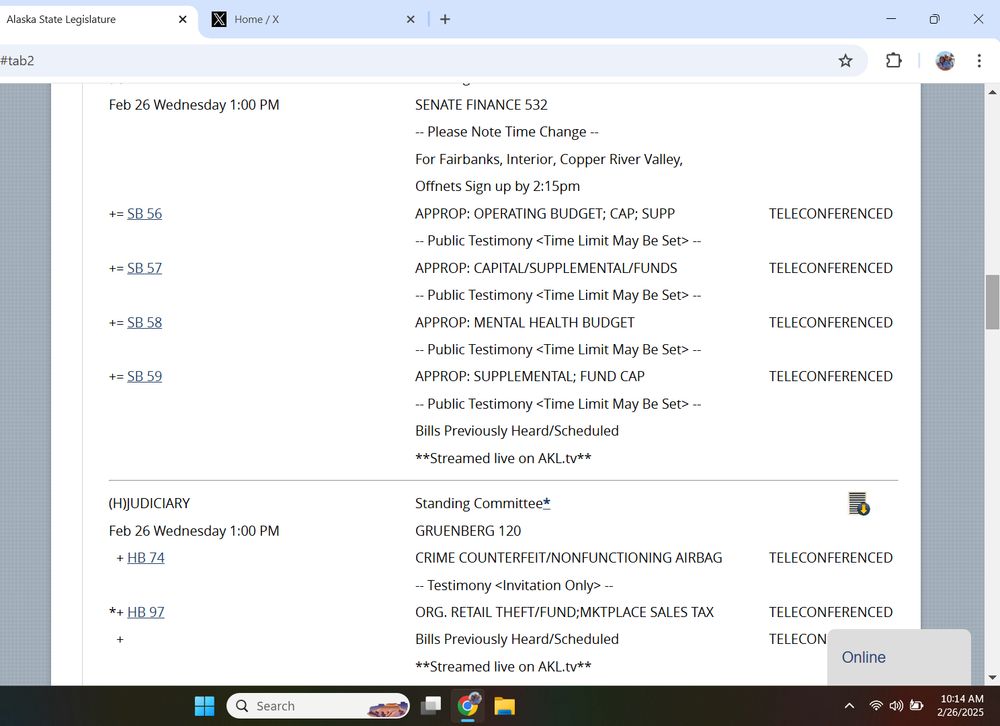Open the Chrome profile avatar
The width and height of the screenshot is (1000, 726).
945,61
